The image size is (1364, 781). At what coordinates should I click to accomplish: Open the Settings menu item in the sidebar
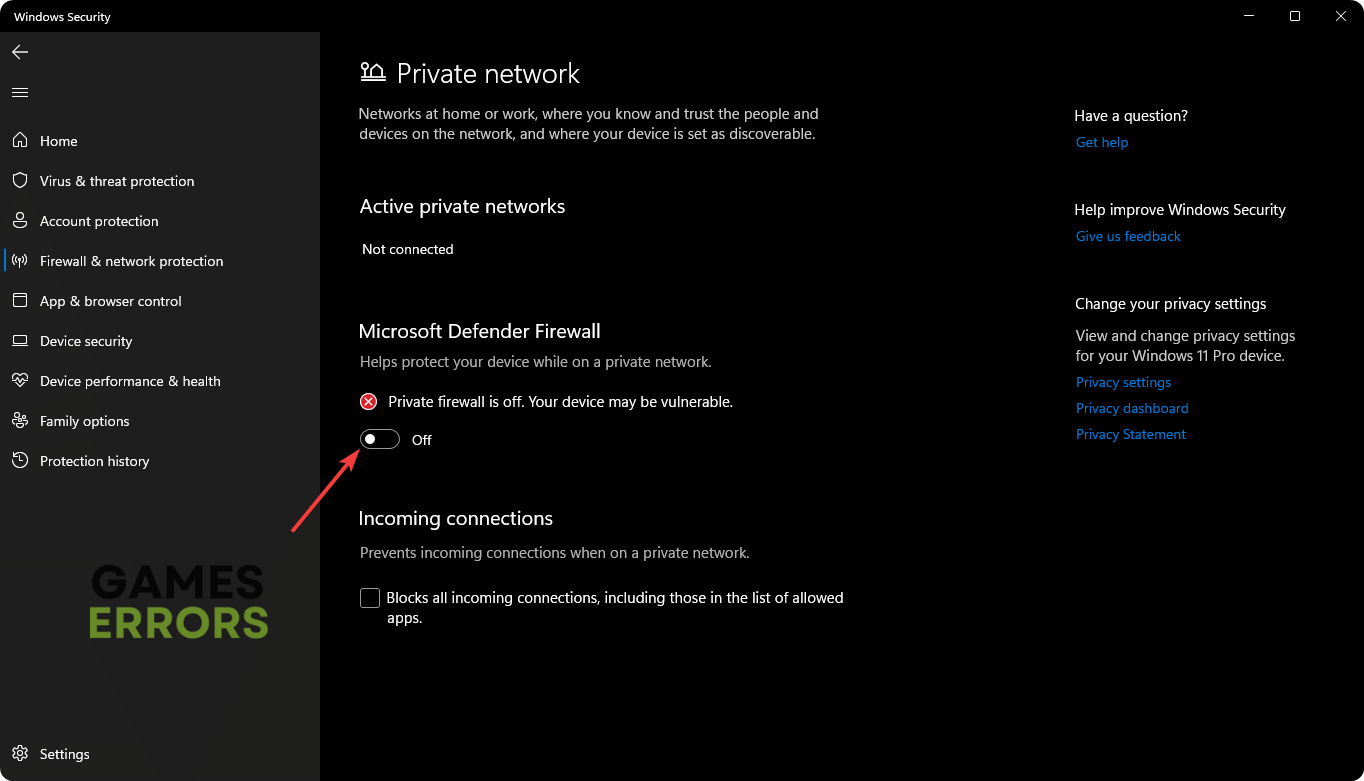pyautogui.click(x=64, y=754)
